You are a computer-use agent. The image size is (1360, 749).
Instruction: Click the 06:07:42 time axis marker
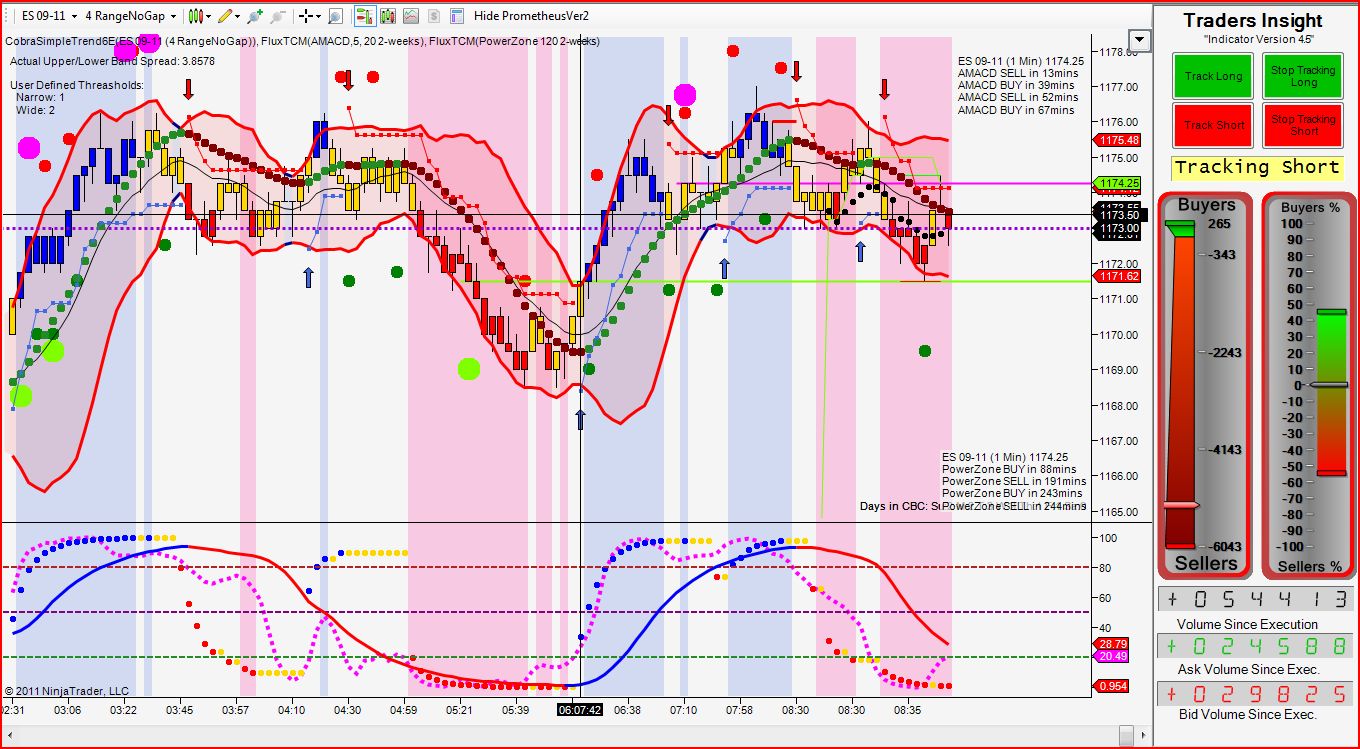coord(580,710)
